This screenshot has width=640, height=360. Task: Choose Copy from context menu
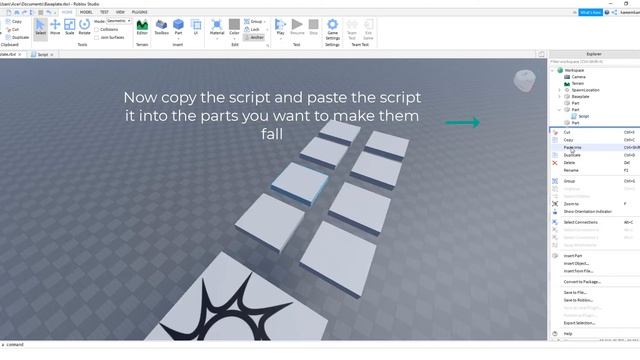tap(595, 140)
